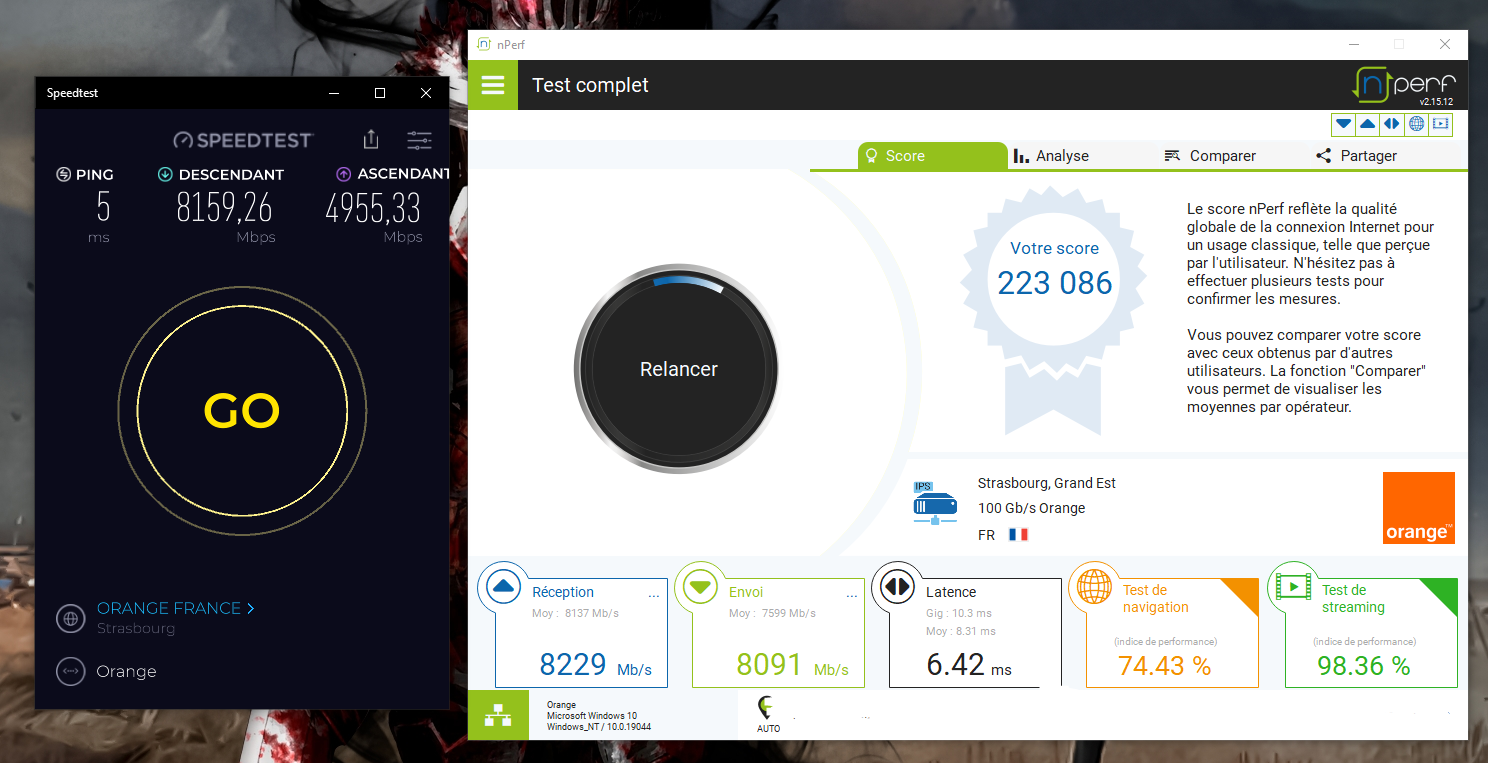Click the globe icon beside ORANGE FRANCE
Screen dimensions: 1488x763
71,618
